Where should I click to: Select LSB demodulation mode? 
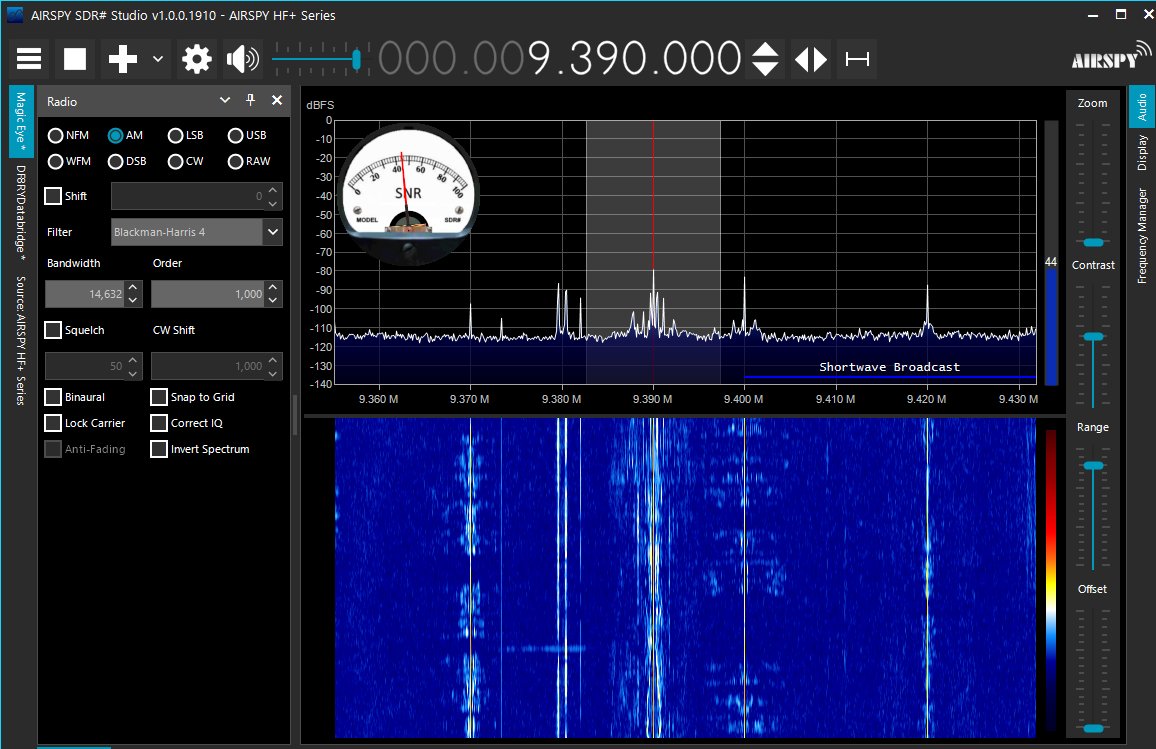tap(186, 135)
